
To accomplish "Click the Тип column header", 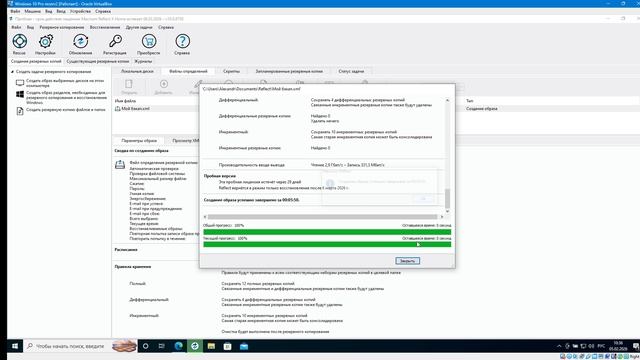I will click(x=470, y=101).
